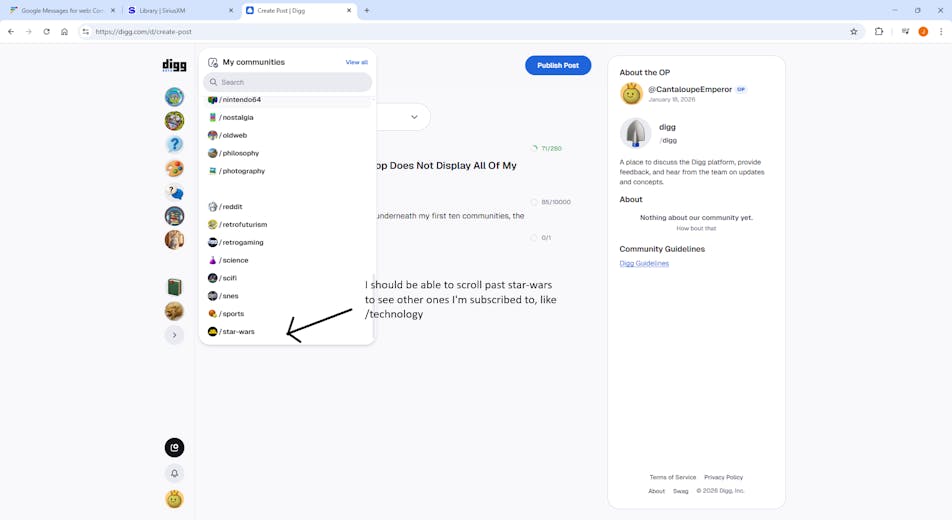
Task: Choose /philosophy in the community list
Action: click(x=240, y=153)
